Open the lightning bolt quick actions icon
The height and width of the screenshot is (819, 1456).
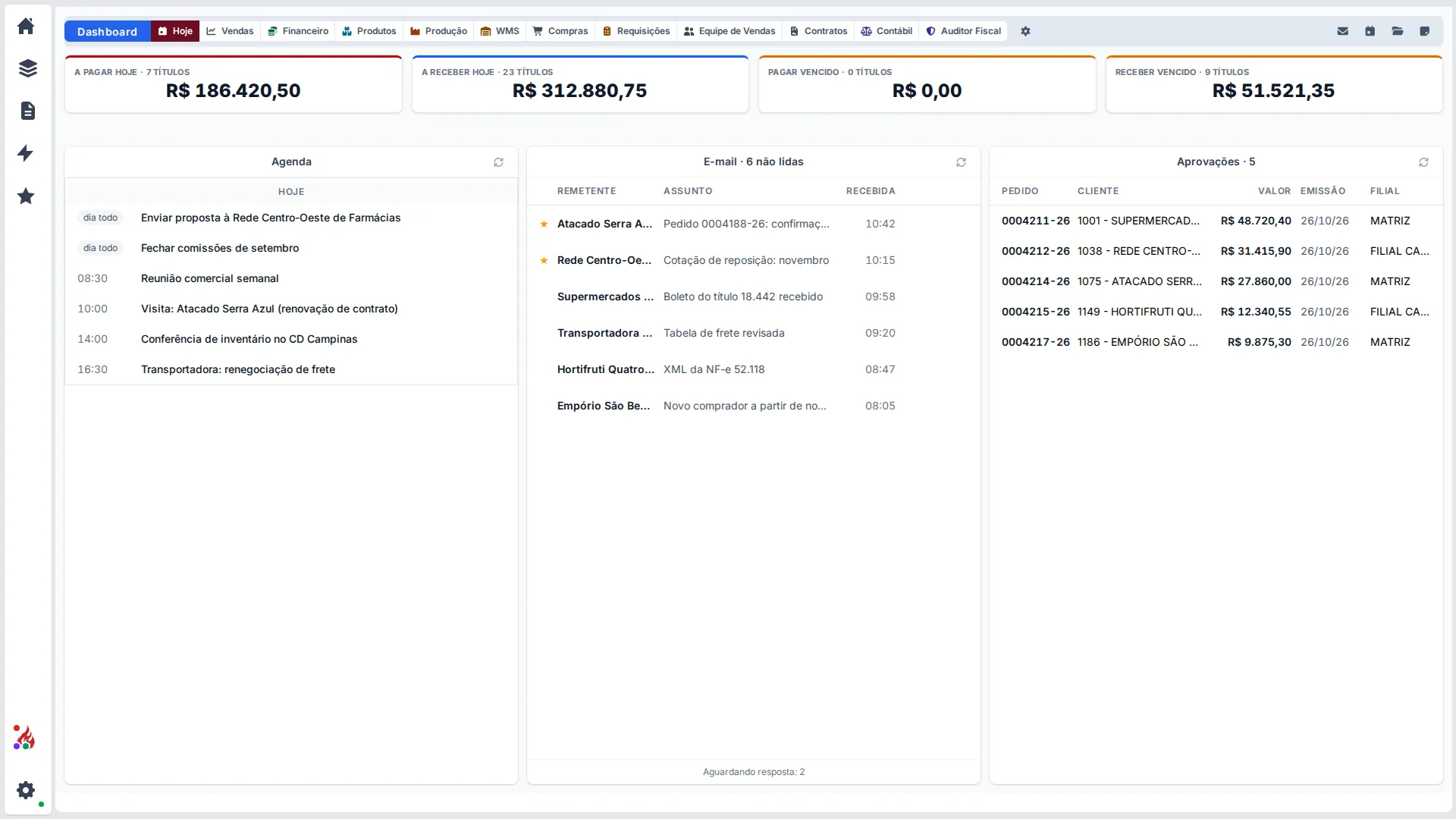click(x=26, y=153)
